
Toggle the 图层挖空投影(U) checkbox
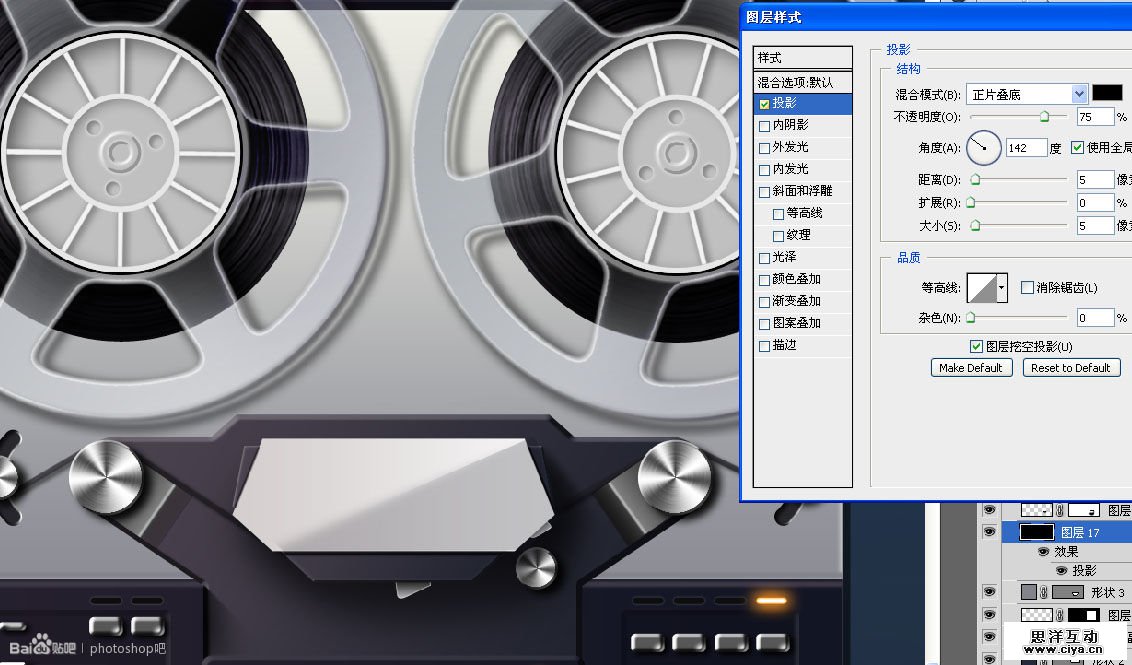click(x=976, y=347)
